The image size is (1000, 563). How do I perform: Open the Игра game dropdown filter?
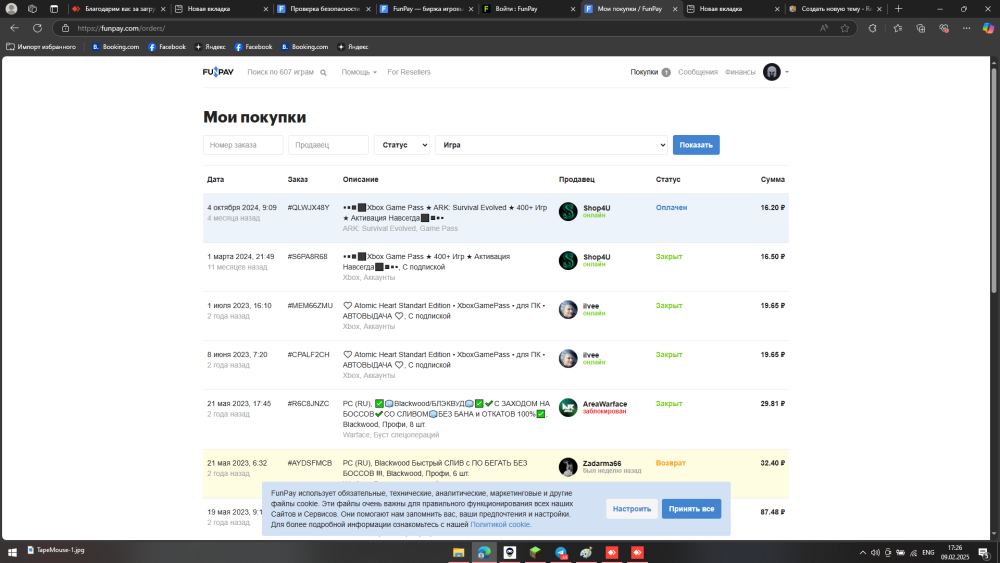pos(551,145)
